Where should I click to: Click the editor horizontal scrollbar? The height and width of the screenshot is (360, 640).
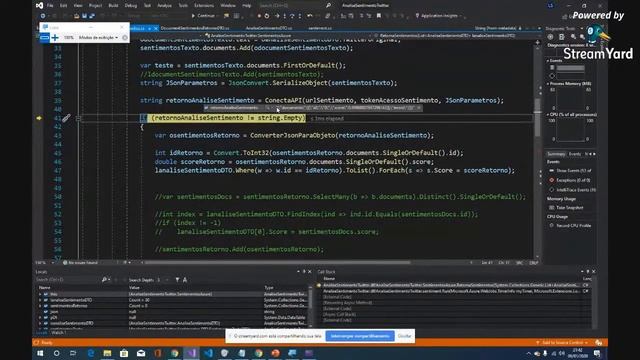(278, 262)
